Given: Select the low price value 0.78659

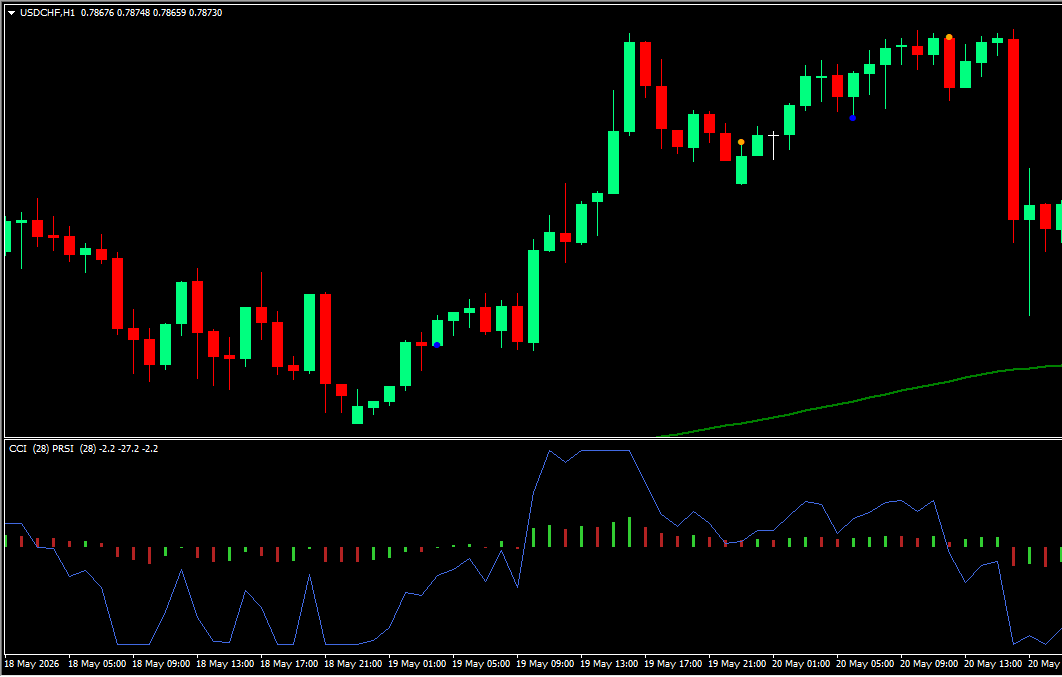Looking at the screenshot, I should [169, 13].
